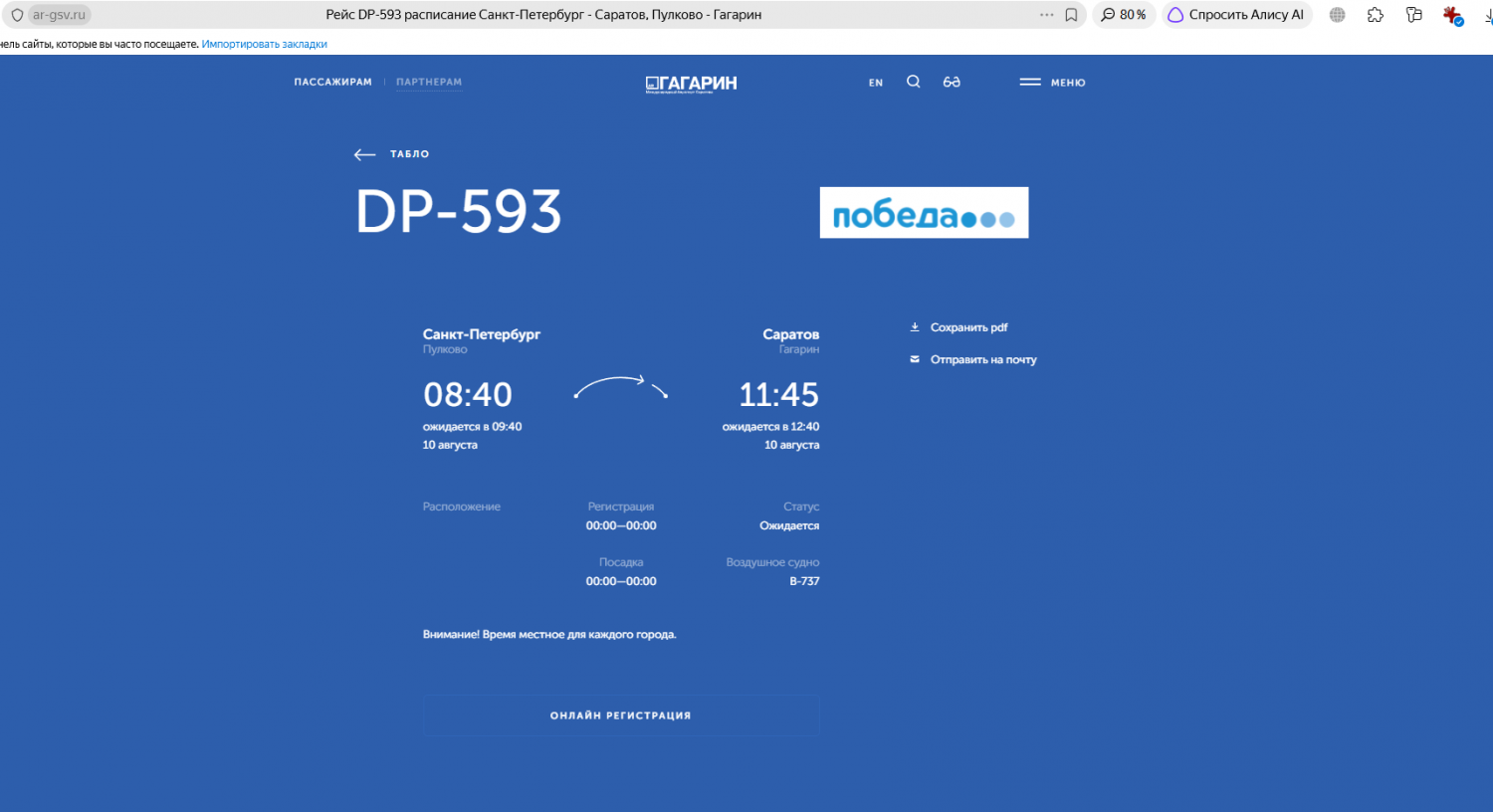Switch site language to EN

pos(876,83)
